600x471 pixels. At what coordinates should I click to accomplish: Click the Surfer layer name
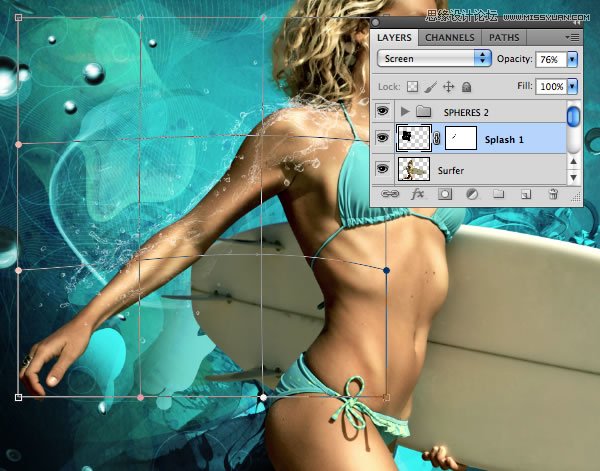451,170
